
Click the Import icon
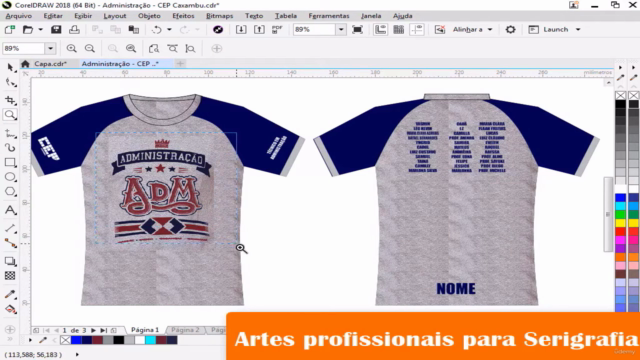(x=241, y=29)
